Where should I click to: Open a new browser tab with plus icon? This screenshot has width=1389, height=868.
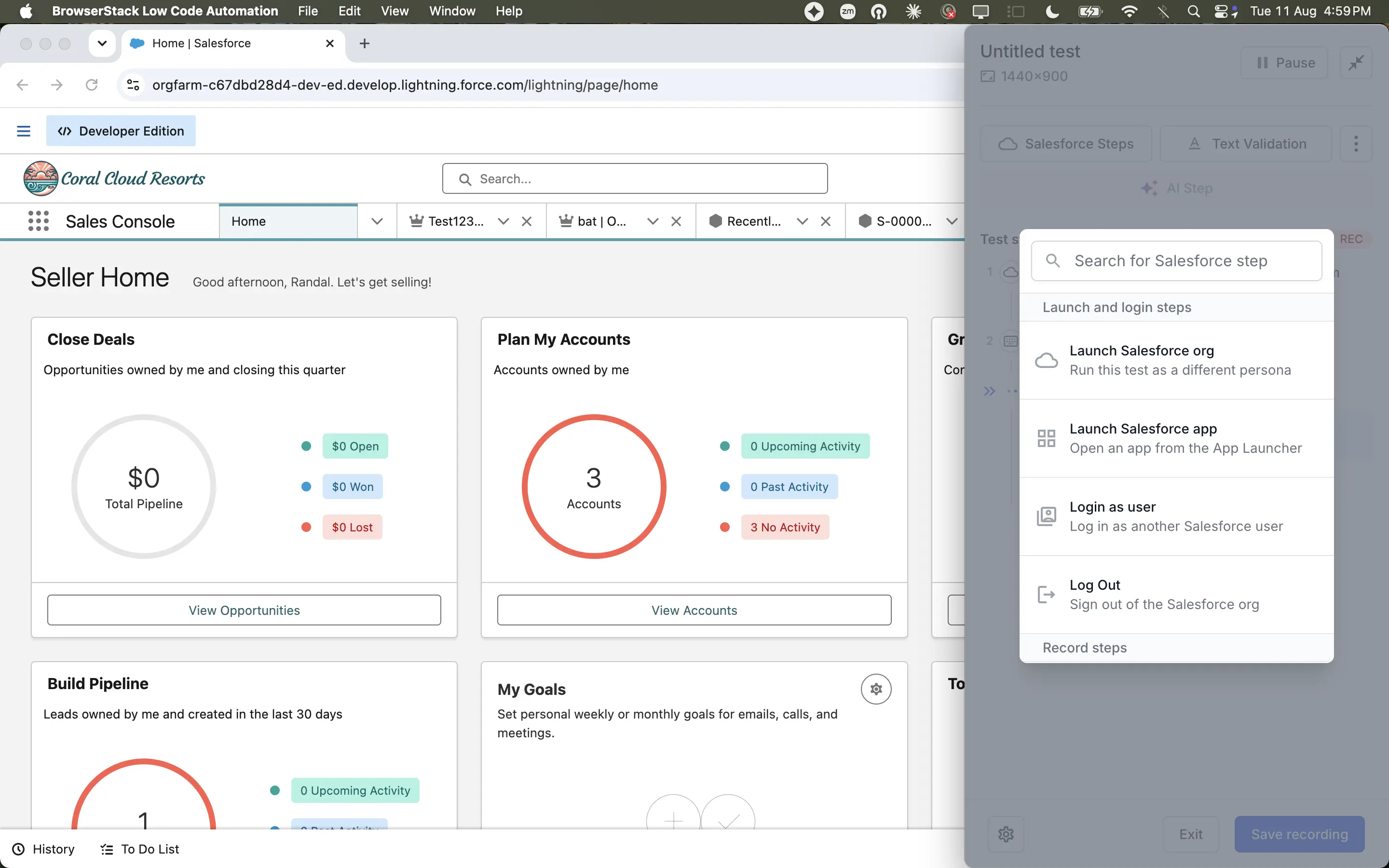(x=365, y=43)
